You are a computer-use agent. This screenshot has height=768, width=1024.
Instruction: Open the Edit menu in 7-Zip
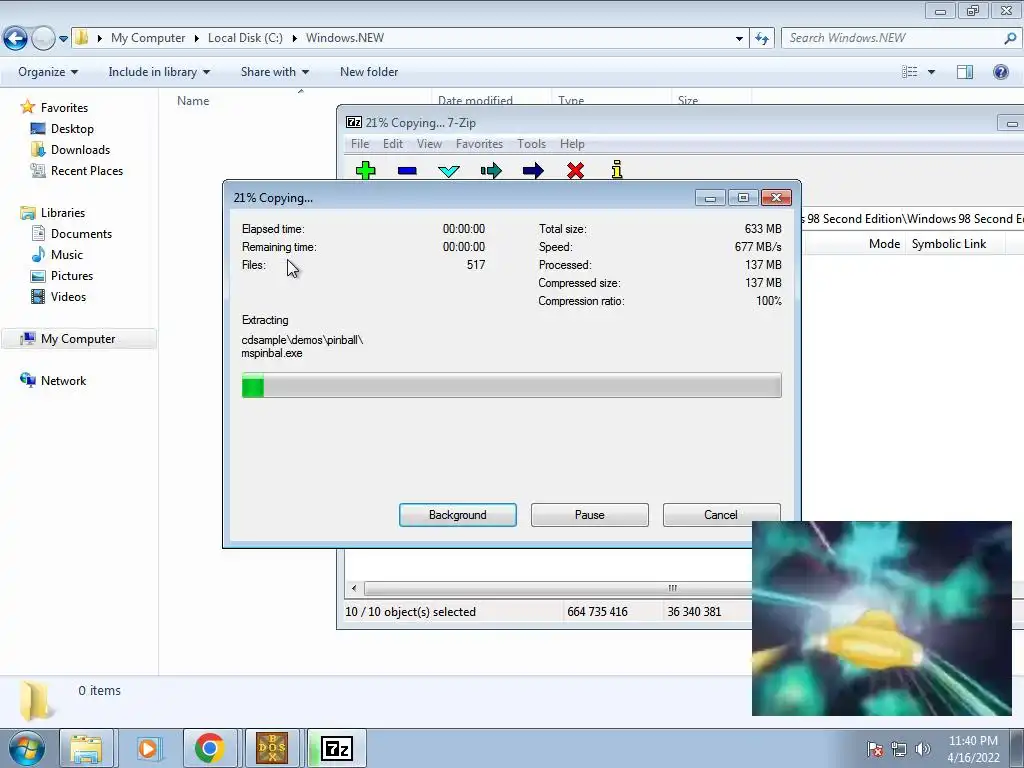point(392,144)
